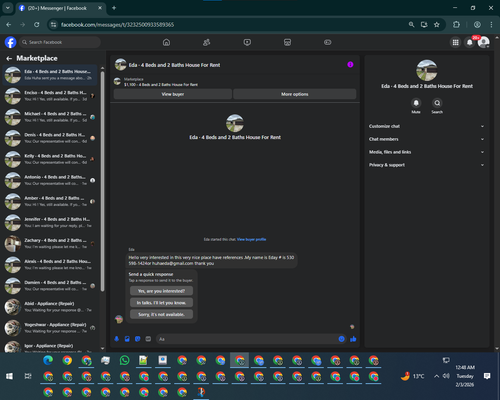Open the Windows notification center icon

pos(487,376)
